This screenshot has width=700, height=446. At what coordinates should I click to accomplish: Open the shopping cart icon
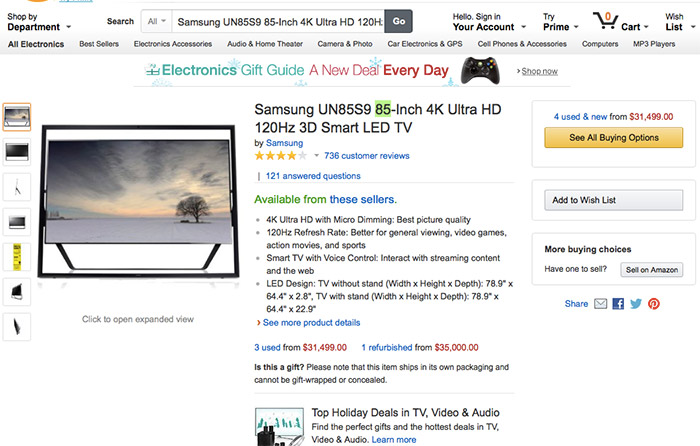[x=605, y=21]
